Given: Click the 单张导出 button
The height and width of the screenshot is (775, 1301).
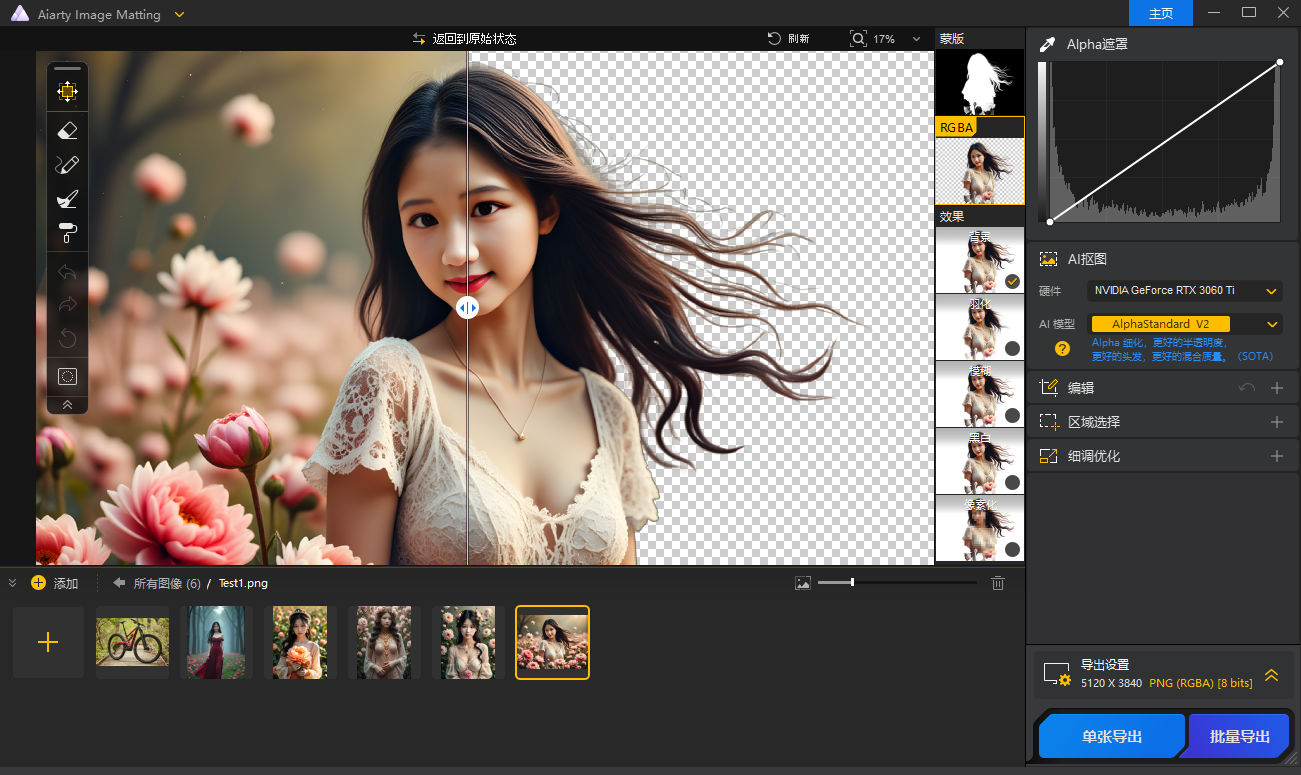Looking at the screenshot, I should click(1111, 737).
